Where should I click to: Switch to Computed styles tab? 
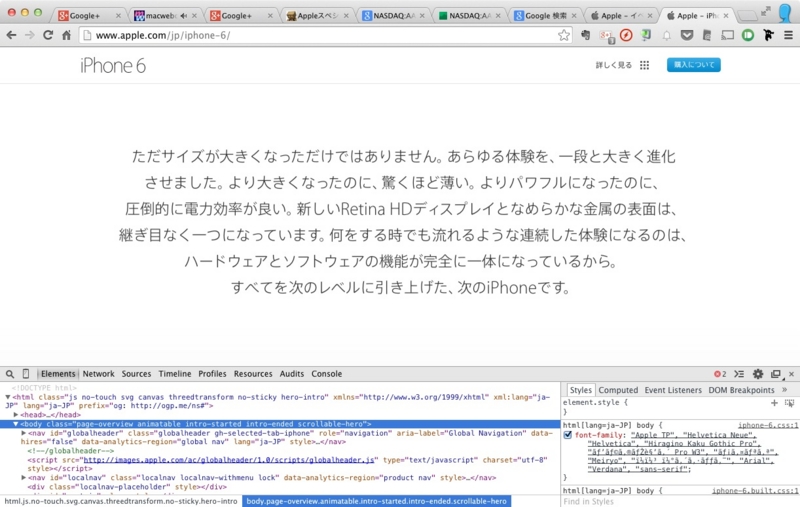618,390
